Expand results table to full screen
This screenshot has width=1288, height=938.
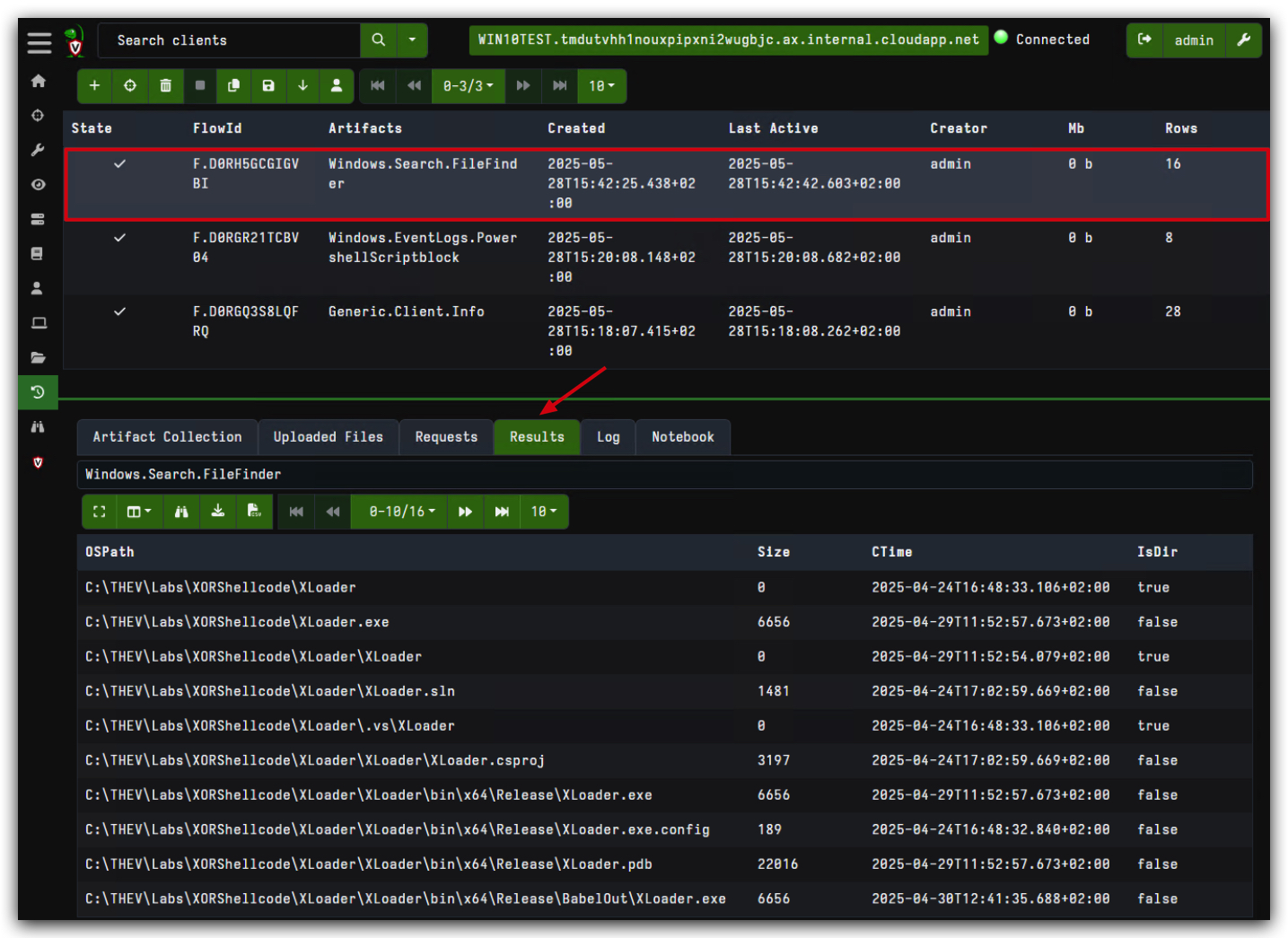click(100, 512)
